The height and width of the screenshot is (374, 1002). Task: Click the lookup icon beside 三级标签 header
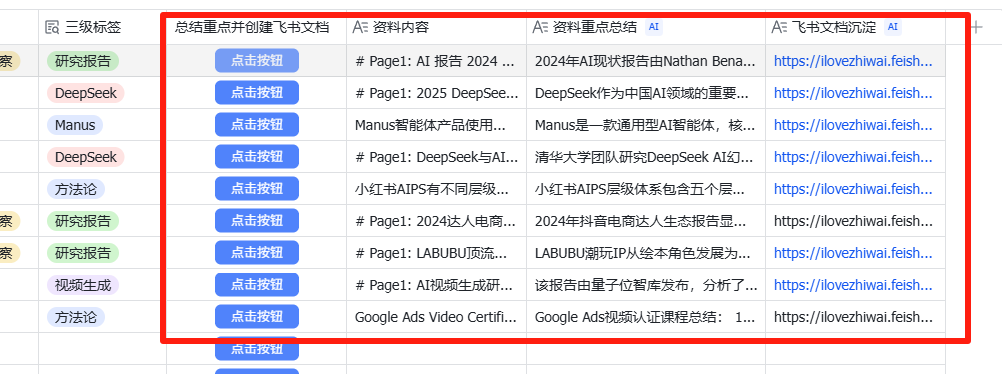(x=52, y=27)
